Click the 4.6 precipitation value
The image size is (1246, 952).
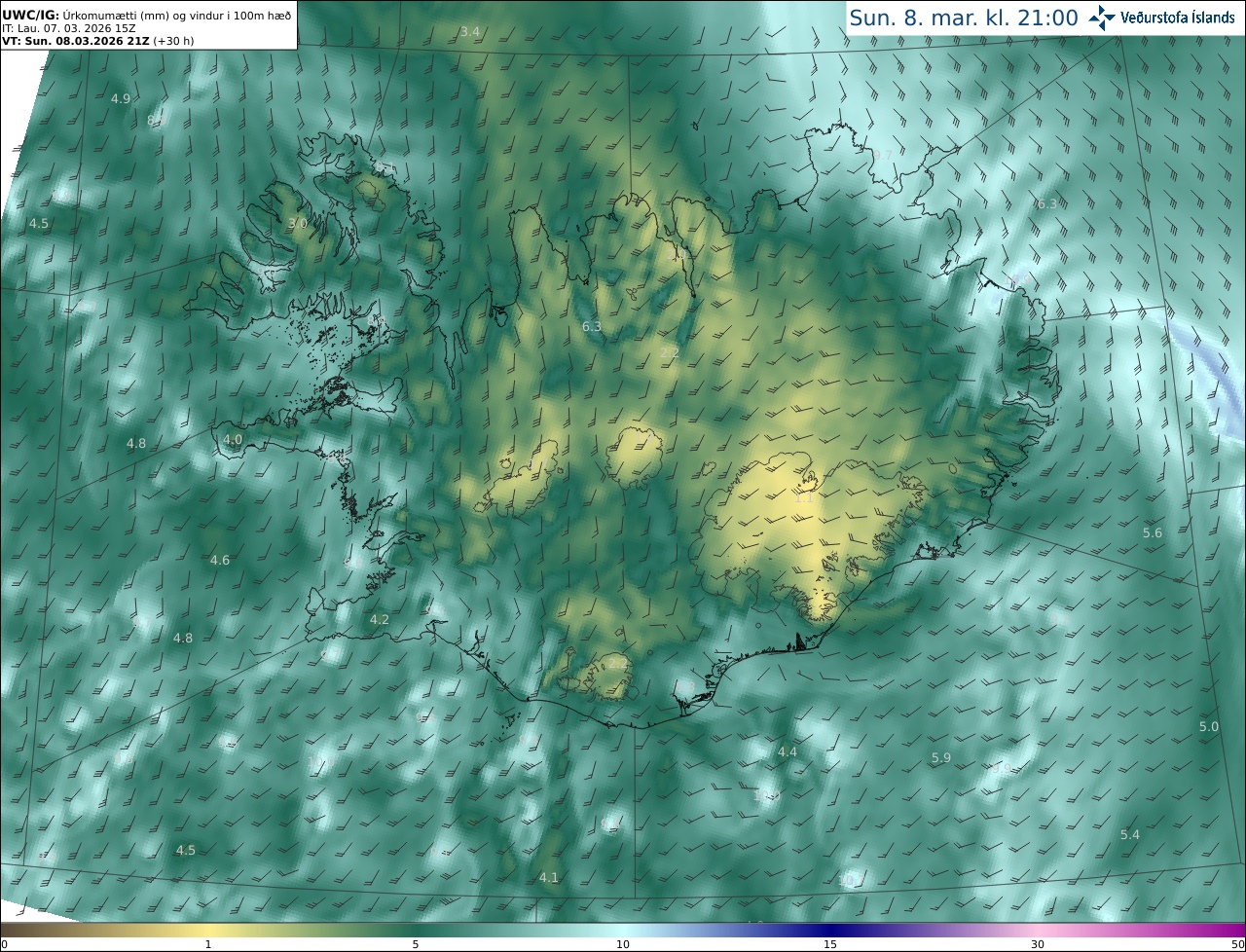point(220,560)
